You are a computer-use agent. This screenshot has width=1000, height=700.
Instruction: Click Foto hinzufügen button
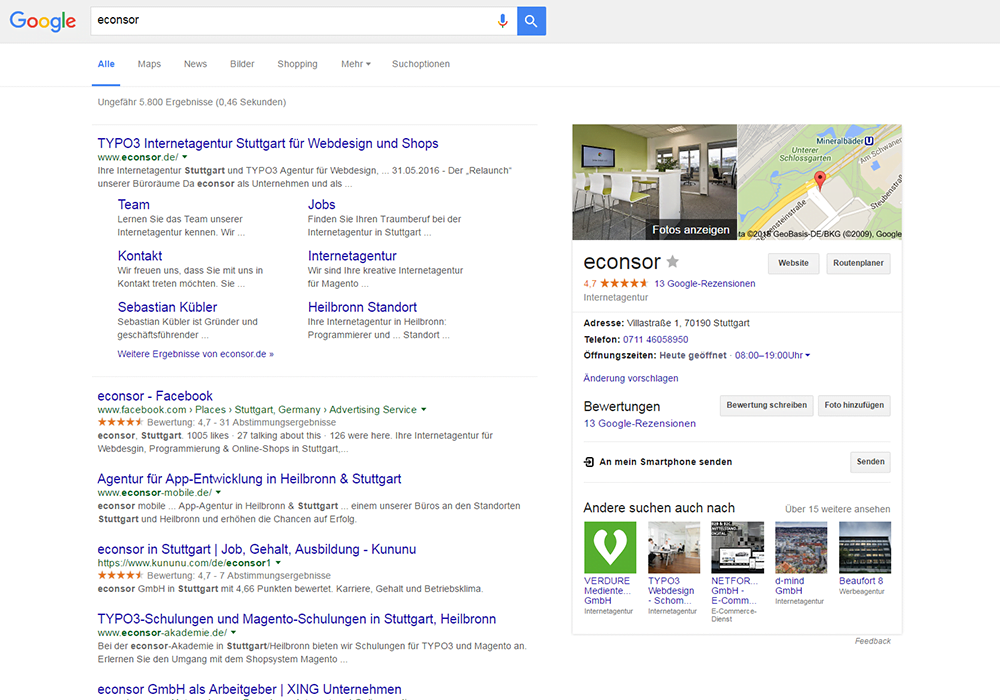pyautogui.click(x=854, y=405)
